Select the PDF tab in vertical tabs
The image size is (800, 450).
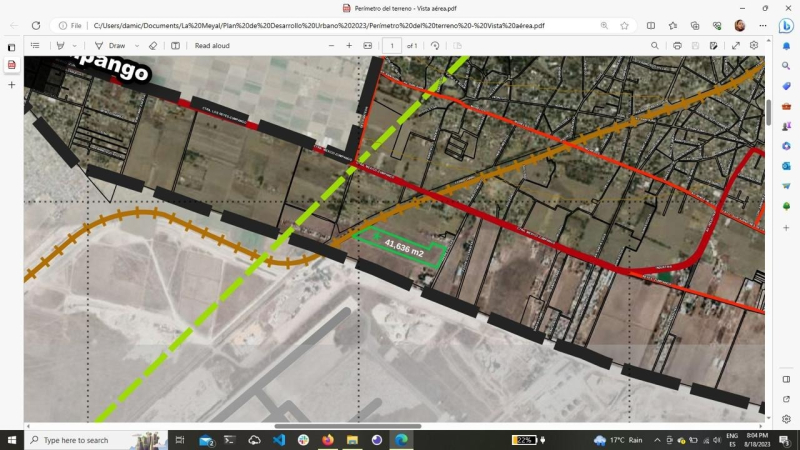[11, 65]
